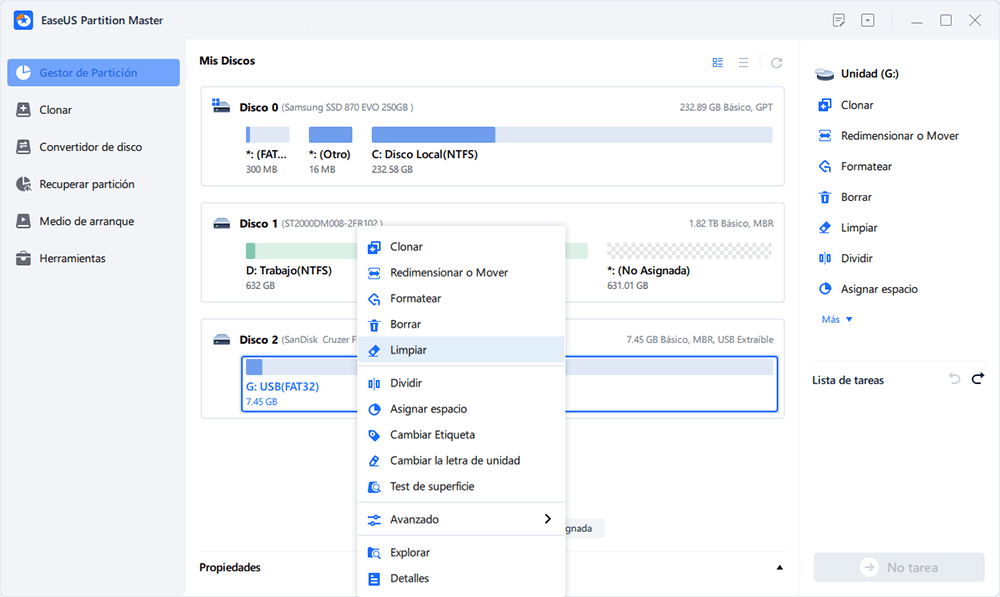Expand the Propiedades panel triangle

[779, 568]
